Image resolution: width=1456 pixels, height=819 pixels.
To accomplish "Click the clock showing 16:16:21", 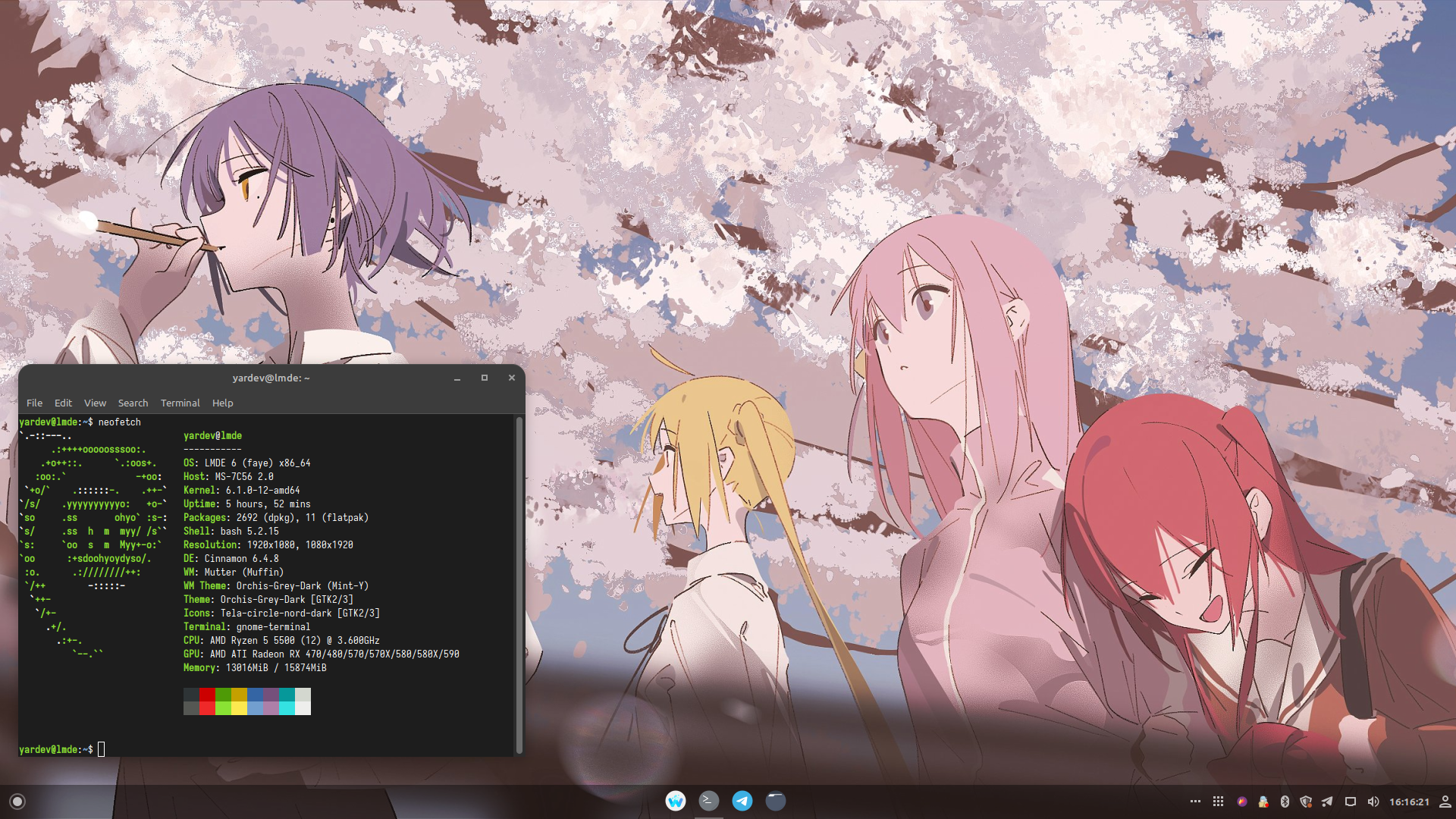I will tap(1409, 802).
